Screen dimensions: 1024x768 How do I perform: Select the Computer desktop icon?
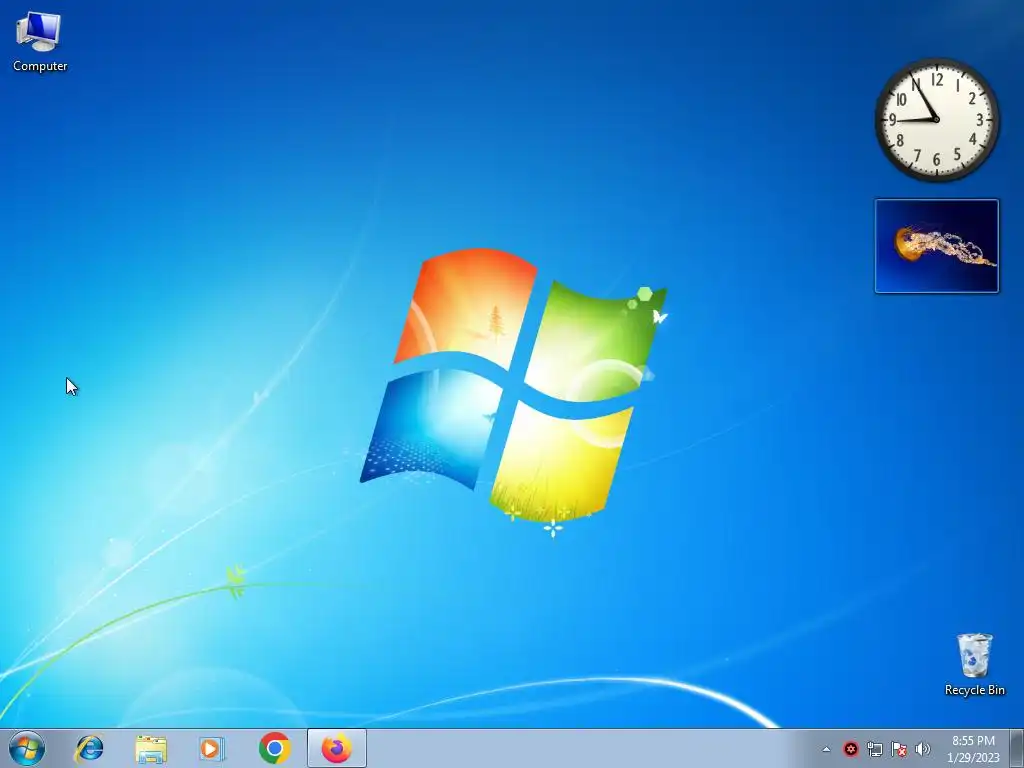(39, 42)
